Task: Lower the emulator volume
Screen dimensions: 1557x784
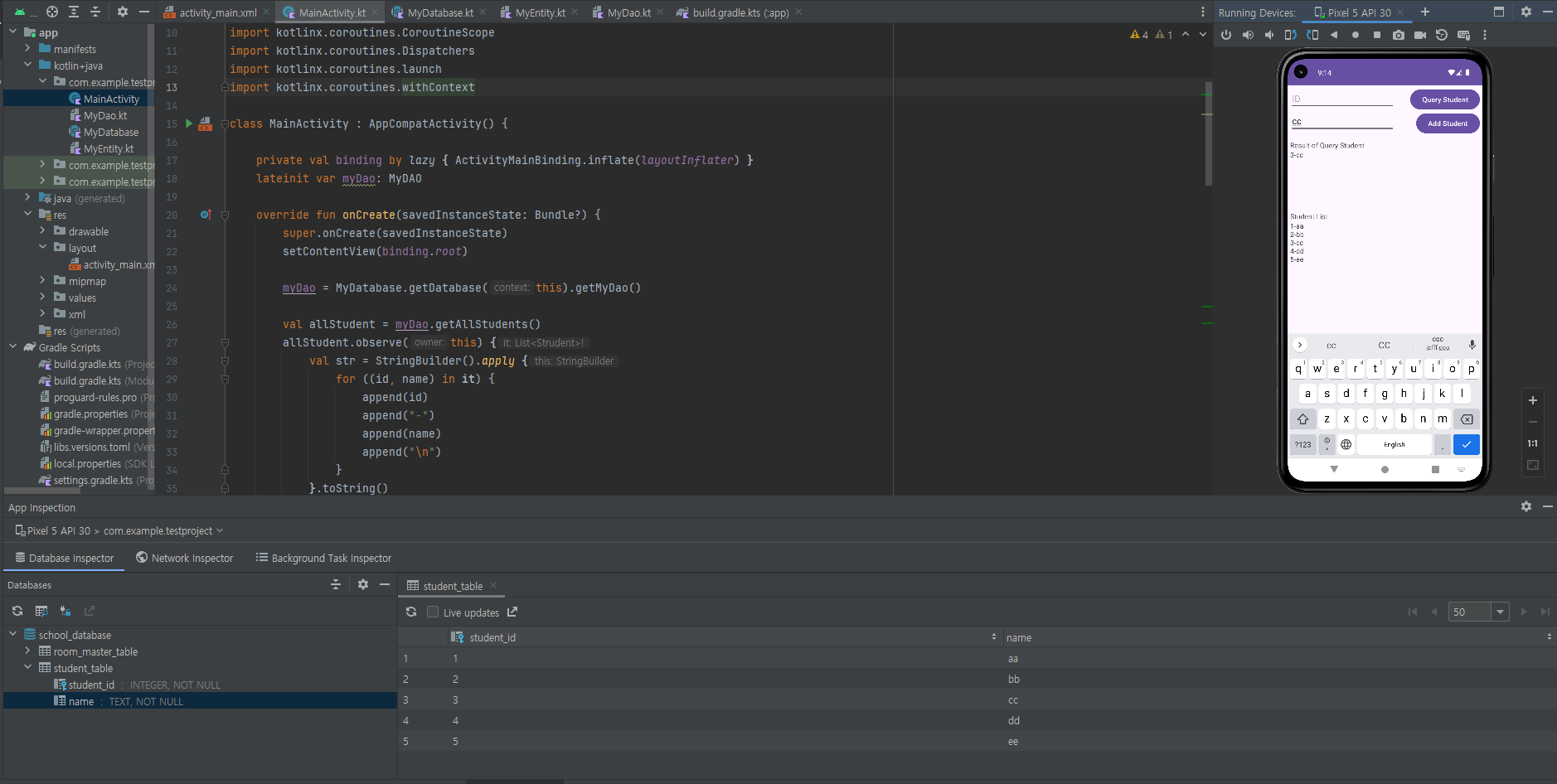Action: 1269,35
